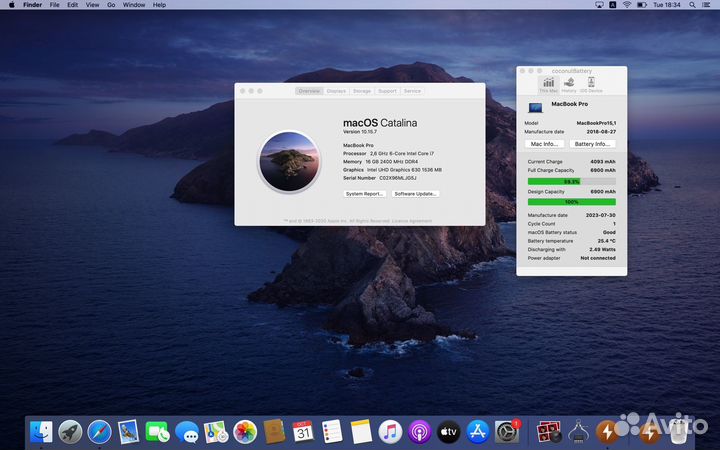
Task: Open License Agreement link
Action: pos(411,221)
